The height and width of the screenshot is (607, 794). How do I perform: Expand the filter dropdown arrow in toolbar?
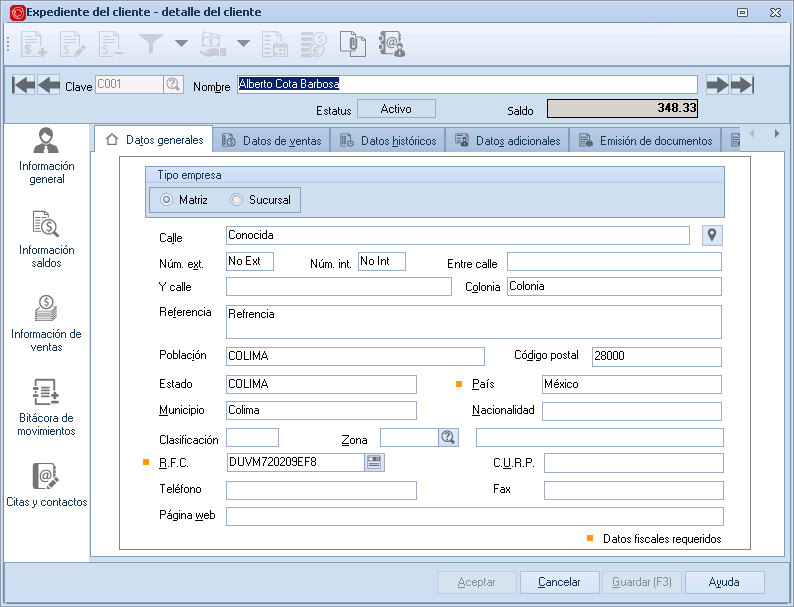tap(181, 44)
